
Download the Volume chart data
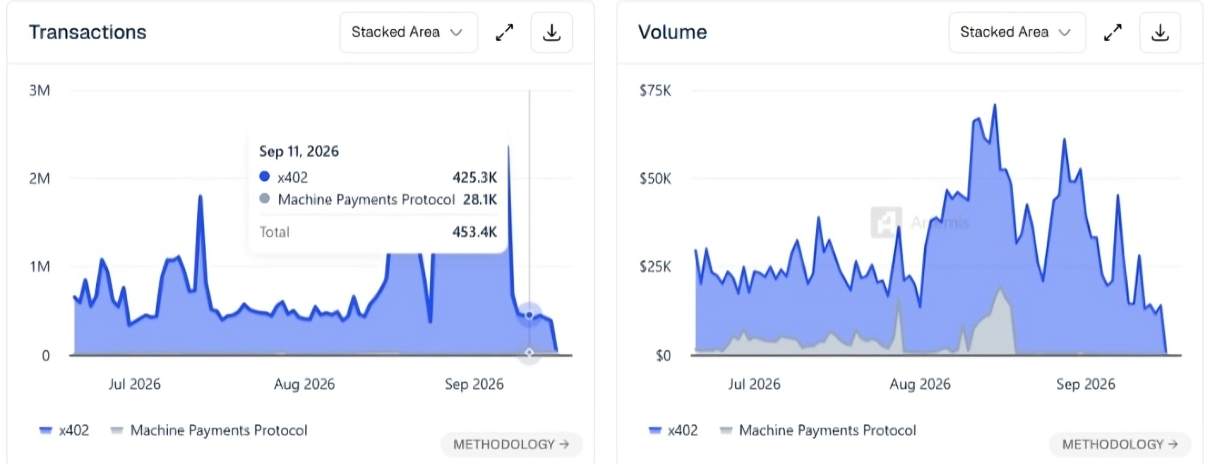click(1160, 32)
